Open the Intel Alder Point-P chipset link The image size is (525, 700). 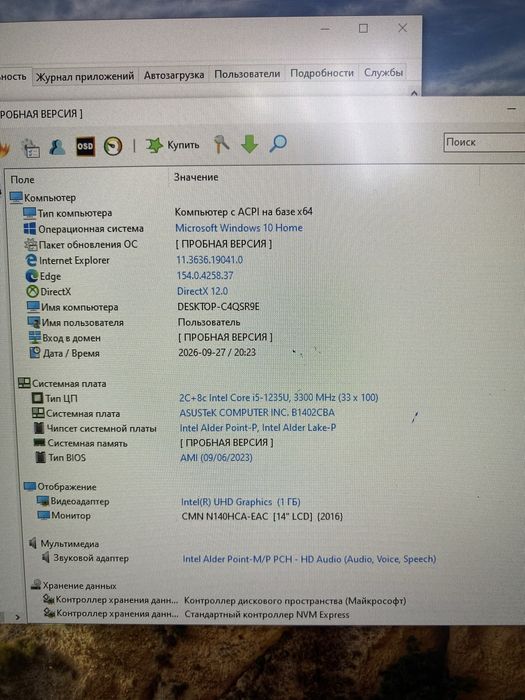pos(258,428)
